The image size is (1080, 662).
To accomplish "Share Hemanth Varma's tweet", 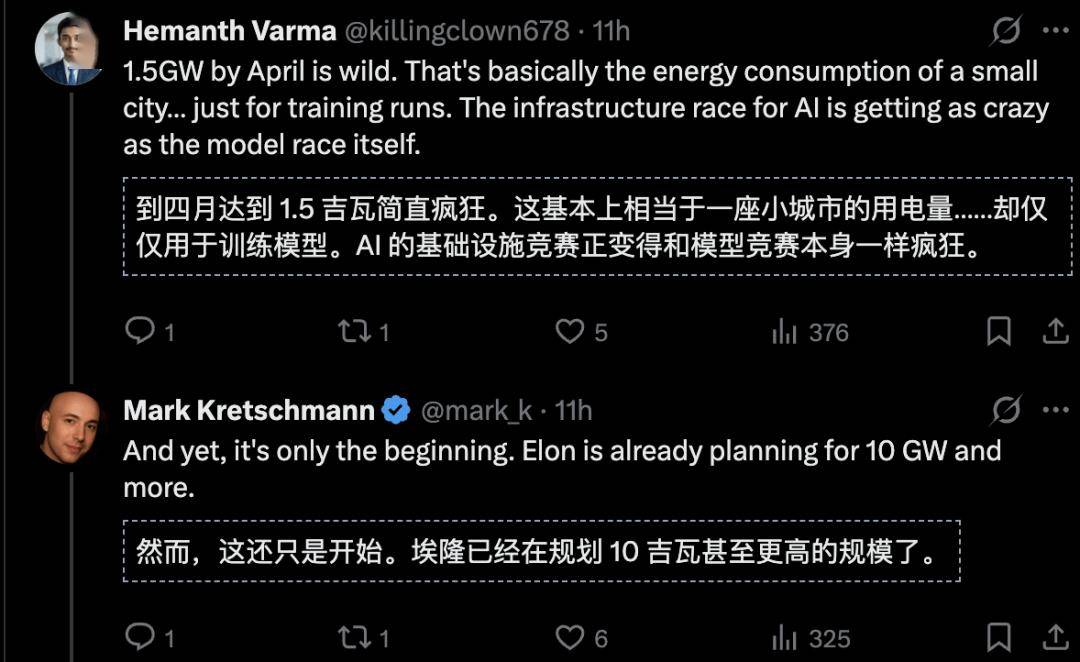I will pos(1055,331).
